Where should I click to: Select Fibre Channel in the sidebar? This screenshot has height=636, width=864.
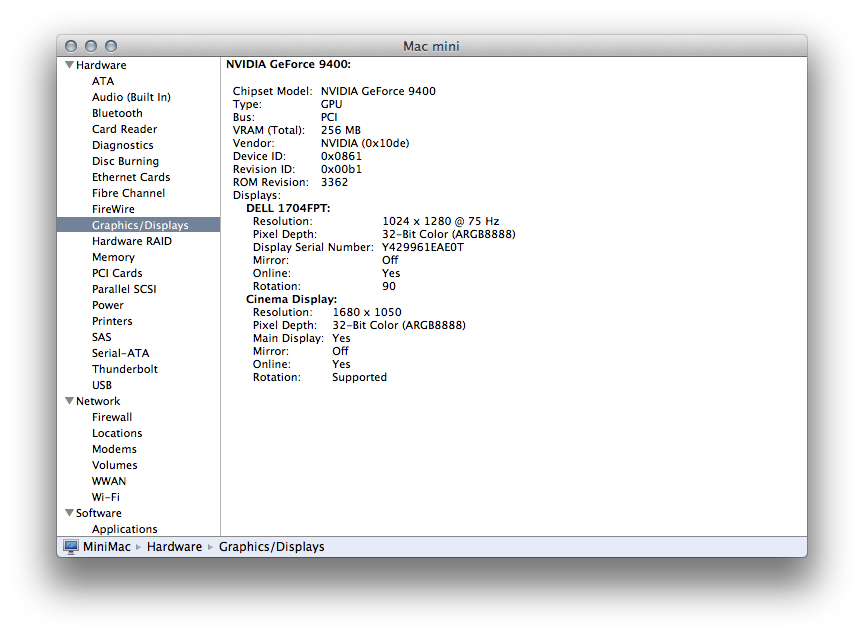click(x=128, y=193)
